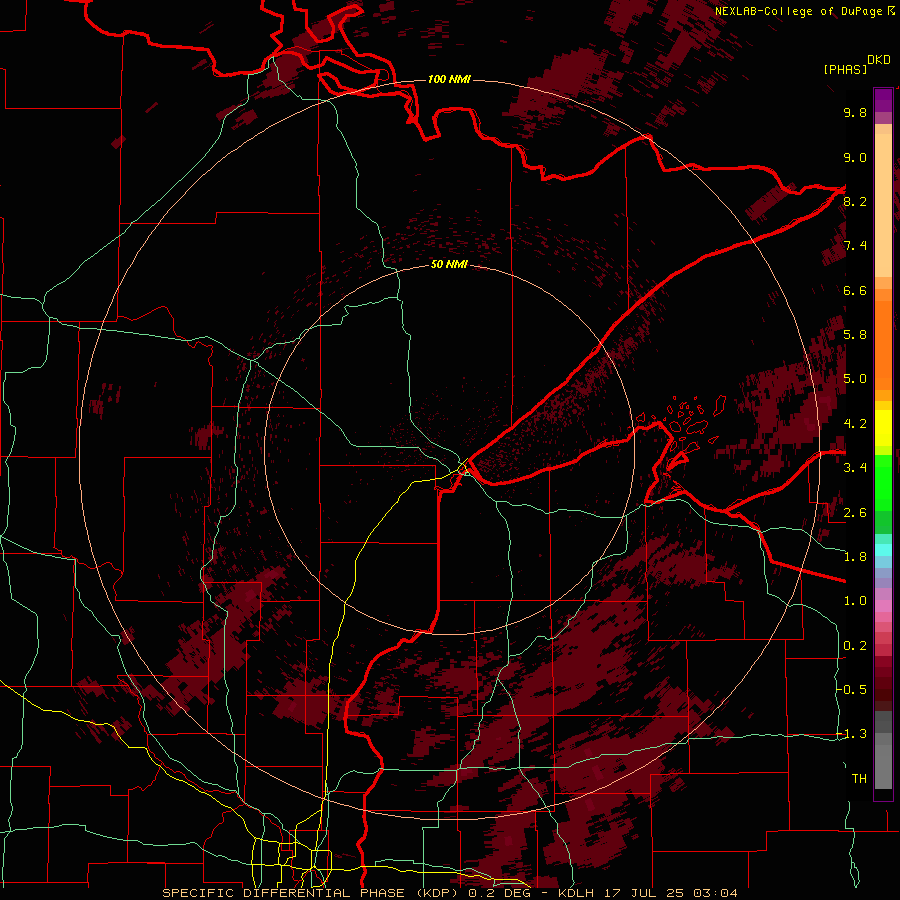Click the 6.6 scale value
Viewport: 900px width, 900px height.
tap(855, 290)
